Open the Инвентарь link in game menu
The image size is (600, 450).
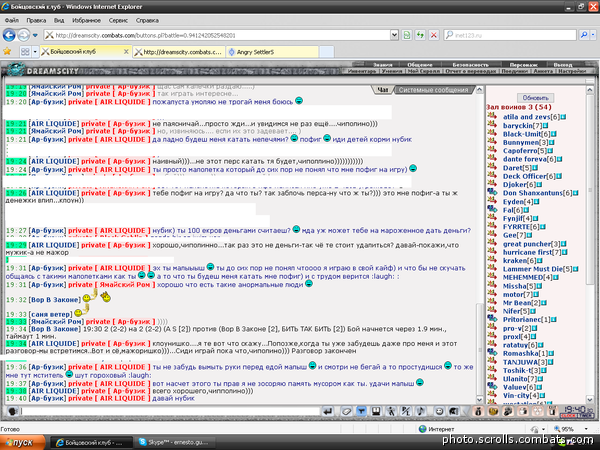point(362,71)
